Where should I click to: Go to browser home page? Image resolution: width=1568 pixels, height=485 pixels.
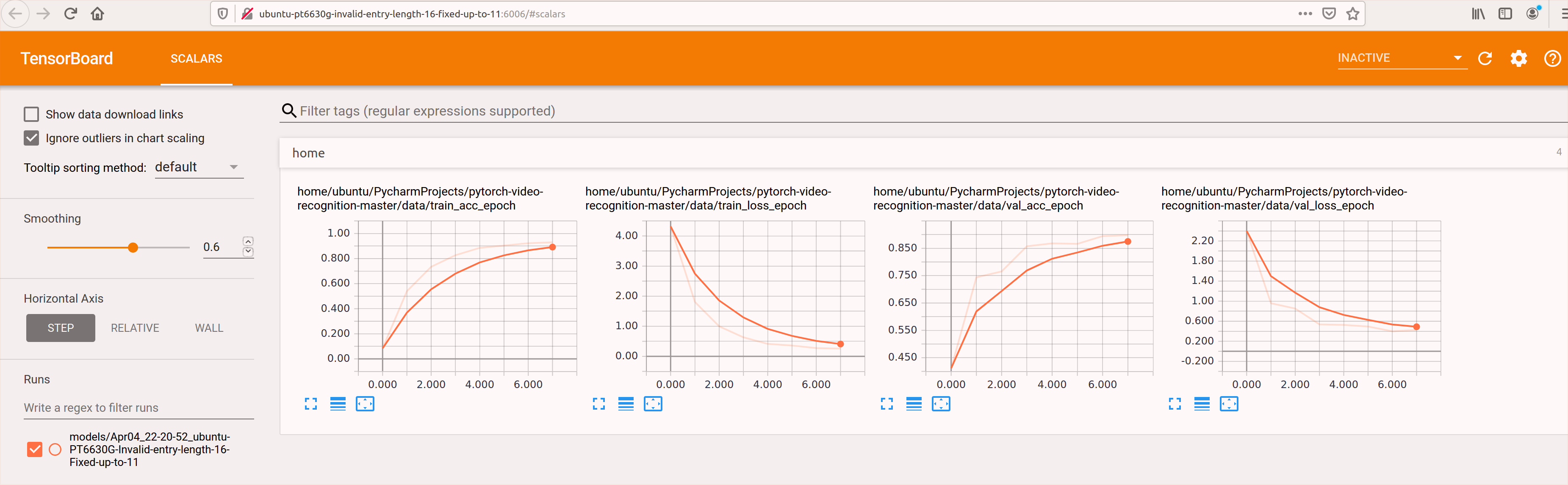pos(97,14)
